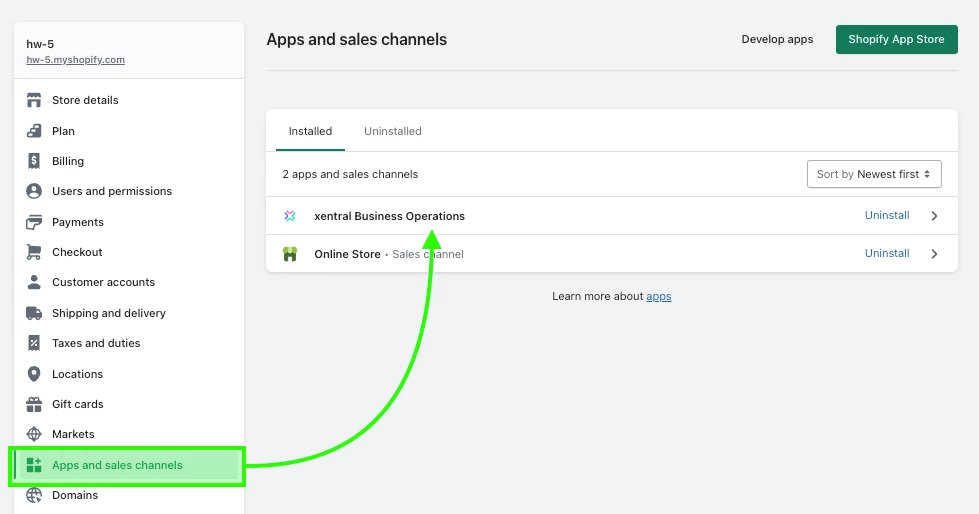
Task: Uninstall xentral Business Operations
Action: click(887, 215)
